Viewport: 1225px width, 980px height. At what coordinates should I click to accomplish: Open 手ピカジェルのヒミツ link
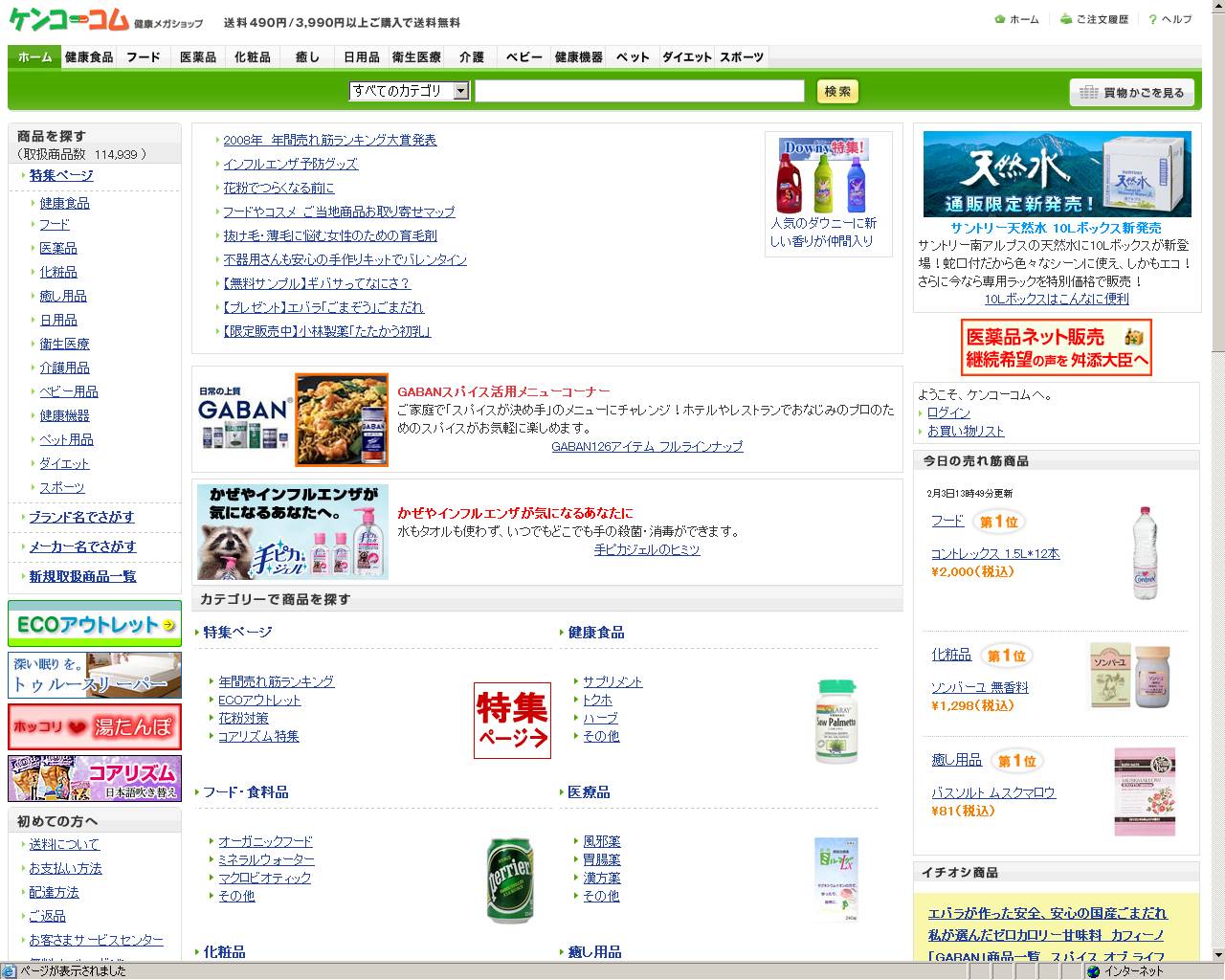point(647,549)
